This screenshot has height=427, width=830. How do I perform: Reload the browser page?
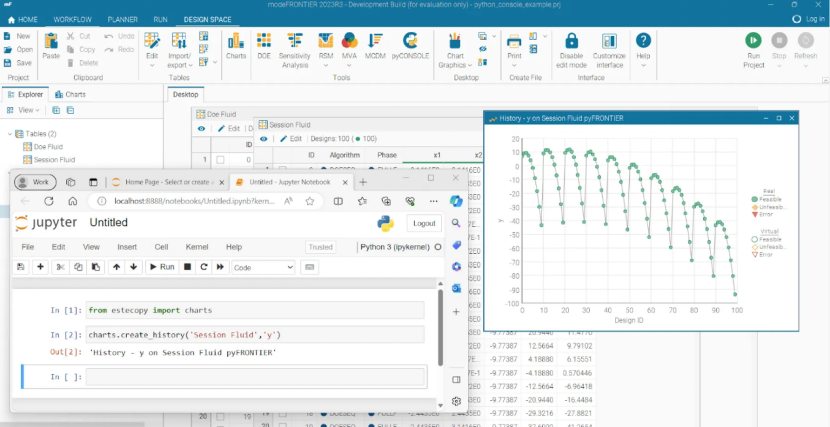point(49,201)
